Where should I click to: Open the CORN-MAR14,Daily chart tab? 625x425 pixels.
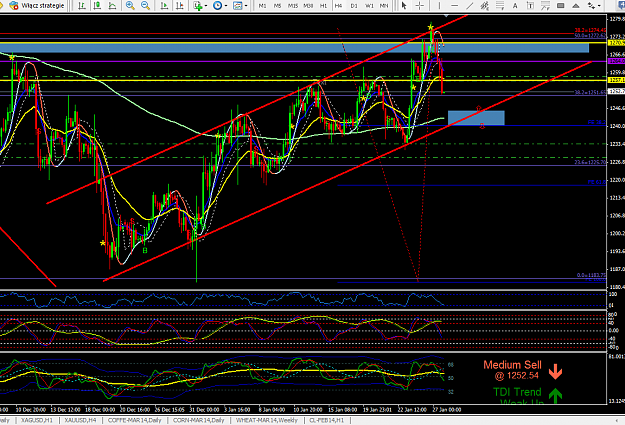pyautogui.click(x=199, y=420)
